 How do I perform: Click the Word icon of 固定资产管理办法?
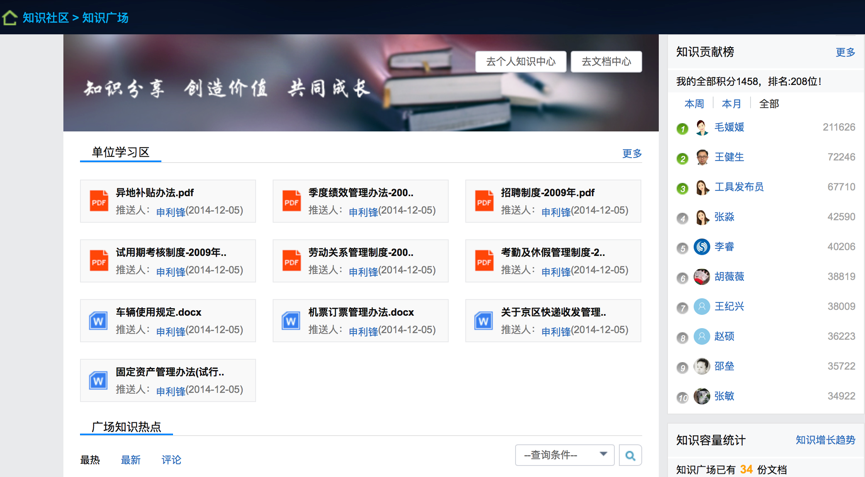pos(99,381)
